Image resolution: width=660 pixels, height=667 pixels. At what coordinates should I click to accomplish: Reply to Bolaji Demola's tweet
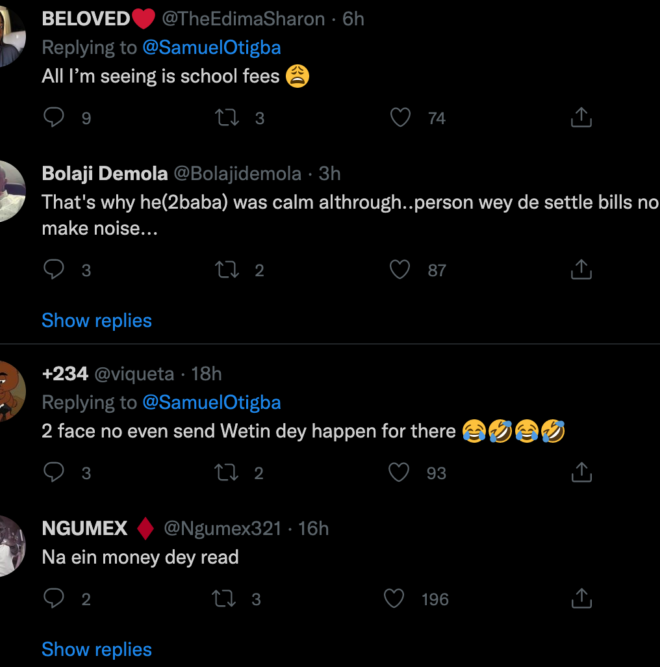55,270
